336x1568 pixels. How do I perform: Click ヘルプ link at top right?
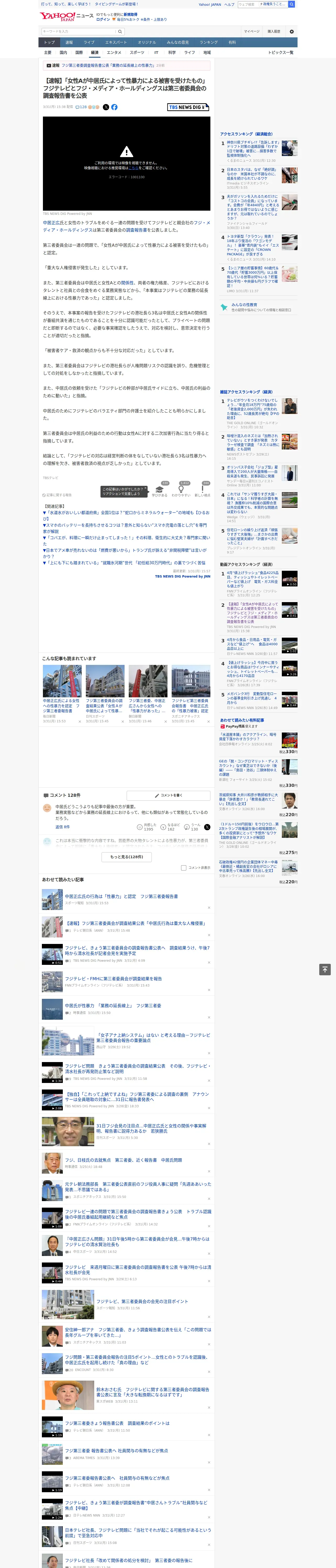pyautogui.click(x=229, y=4)
